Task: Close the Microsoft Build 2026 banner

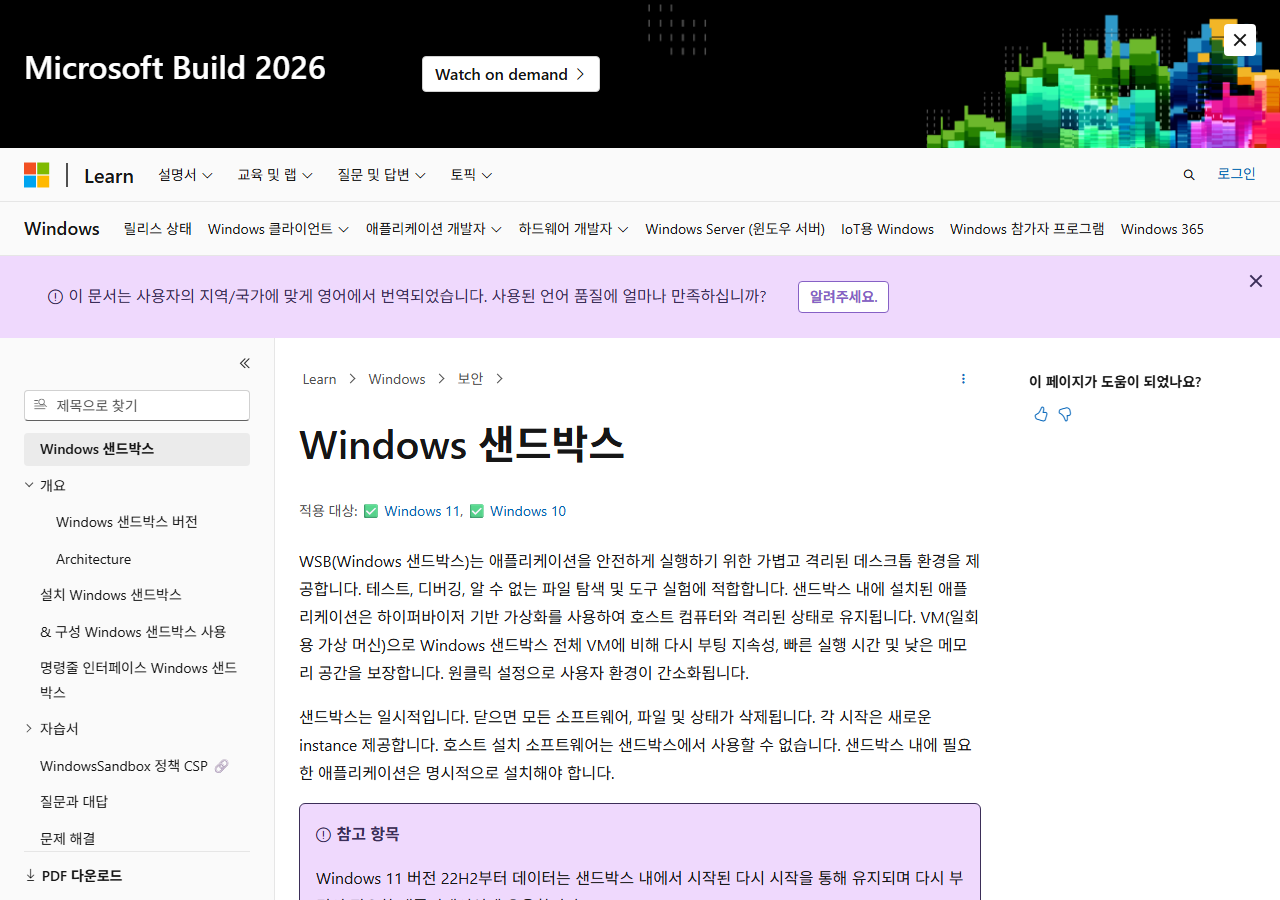Action: click(x=1240, y=40)
